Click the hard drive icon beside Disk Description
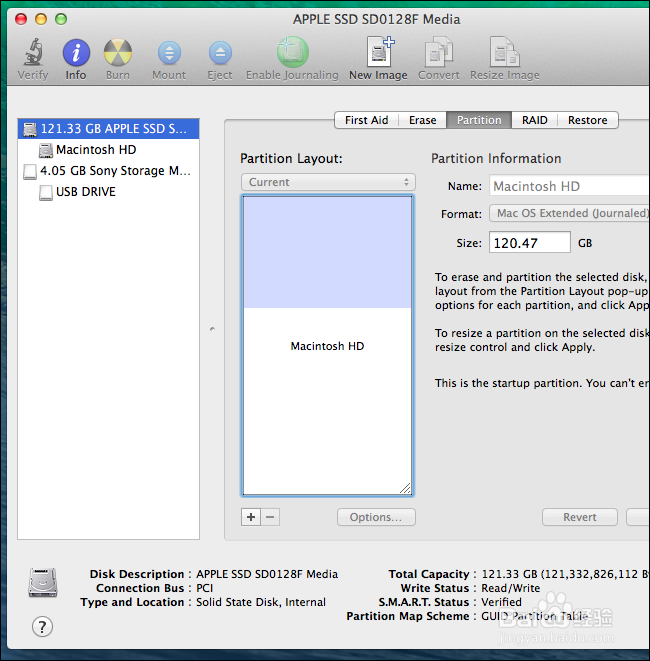The image size is (650, 661). pyautogui.click(x=43, y=583)
